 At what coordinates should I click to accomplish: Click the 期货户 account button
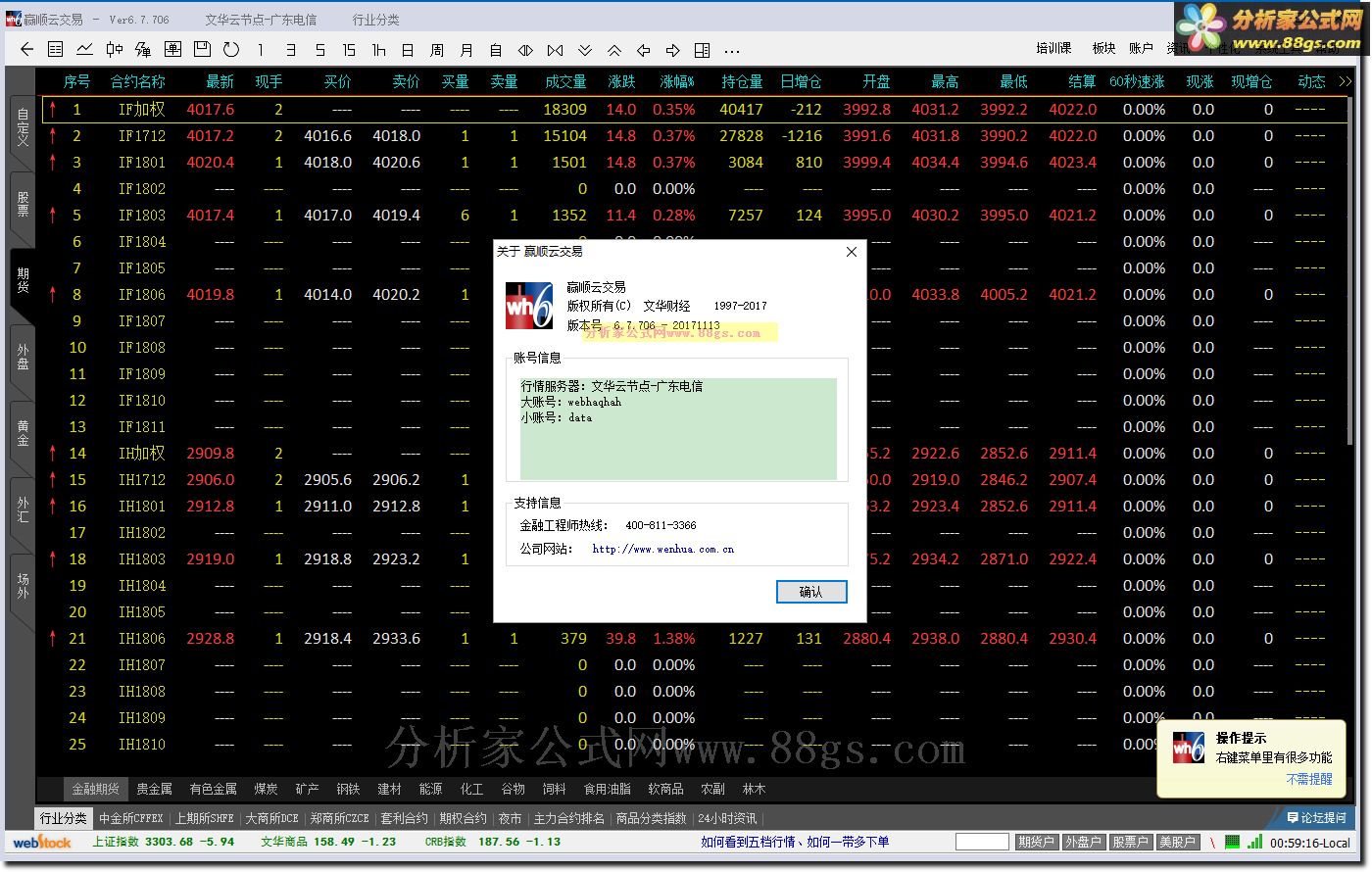click(1036, 842)
